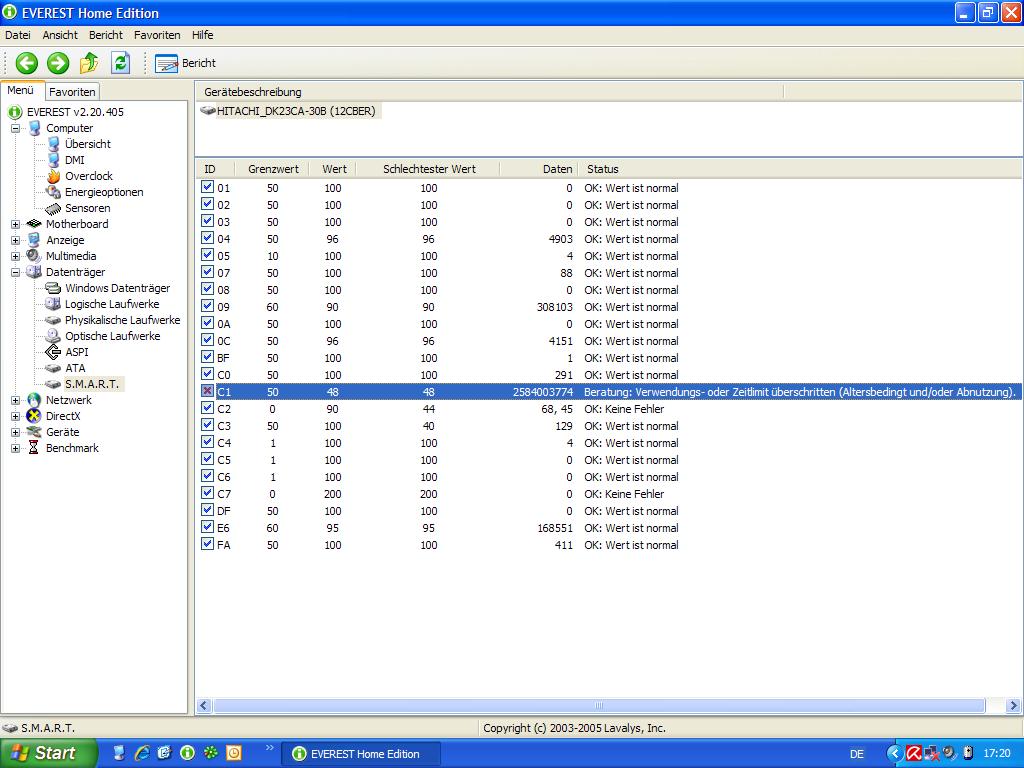This screenshot has width=1024, height=768.
Task: Open Windows Datenträger in the tree
Action: pyautogui.click(x=117, y=288)
